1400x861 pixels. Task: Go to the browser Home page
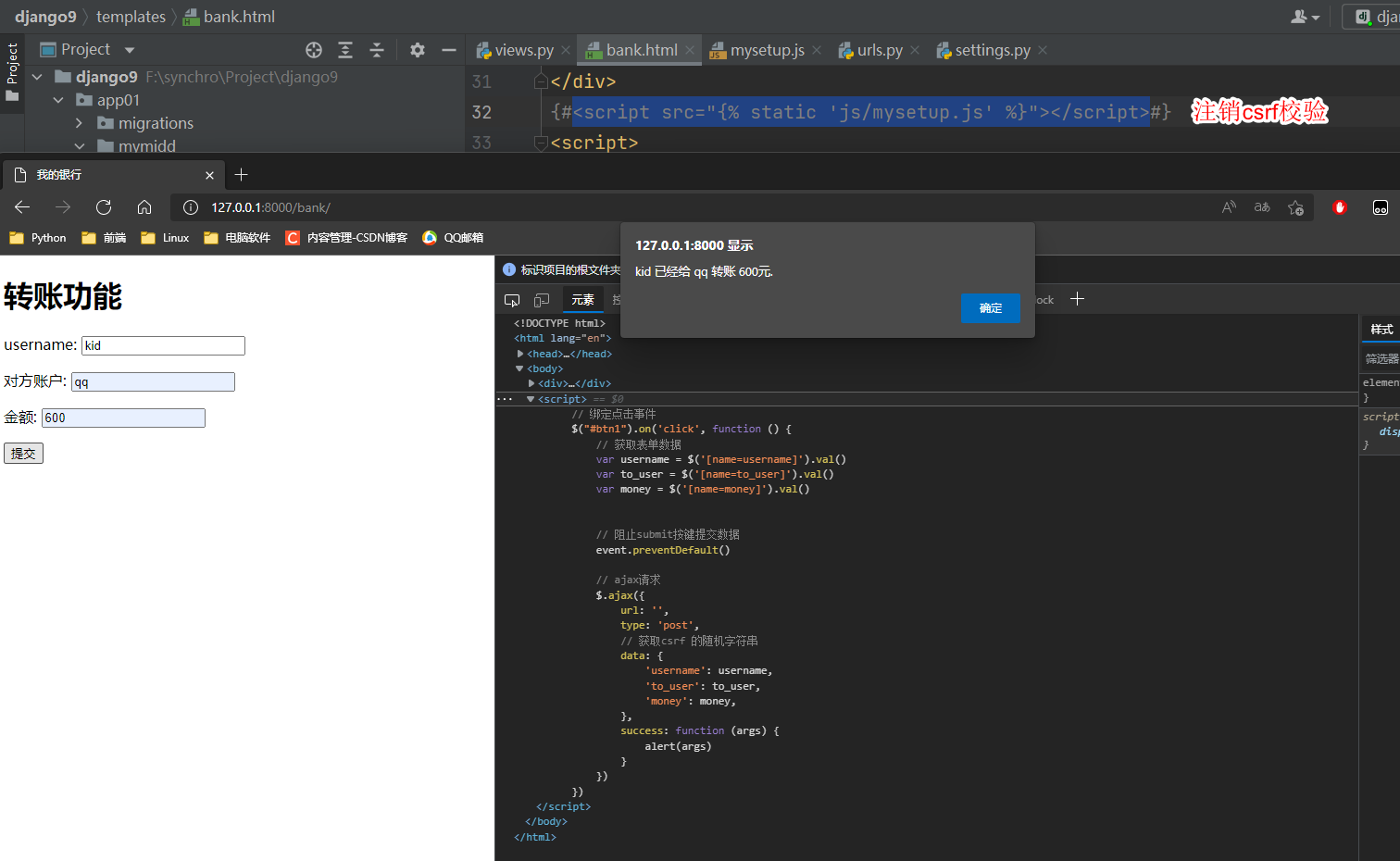(x=144, y=207)
